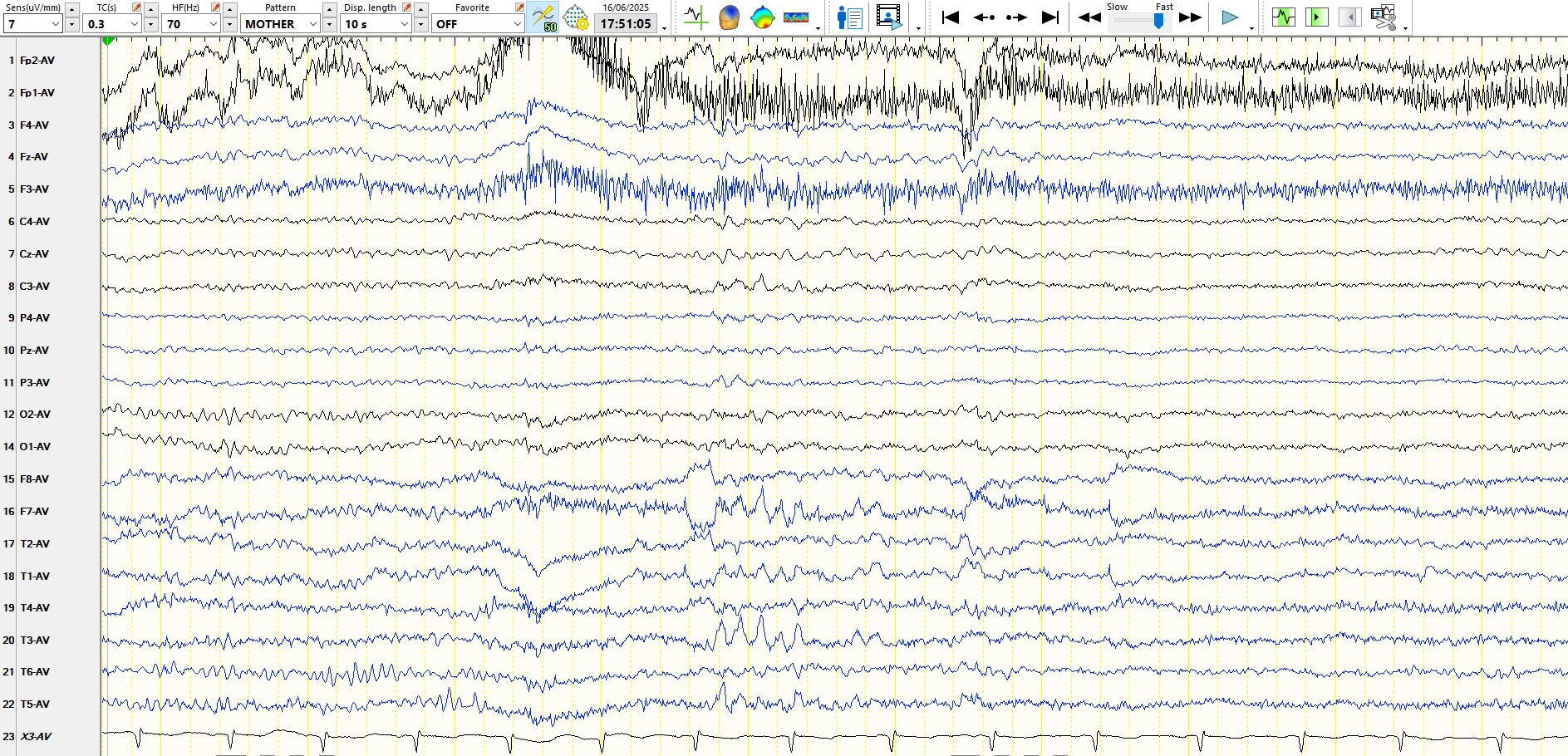Expand the options arrow after the spectrogram icon
This screenshot has height=756, width=1568.
pyautogui.click(x=818, y=27)
